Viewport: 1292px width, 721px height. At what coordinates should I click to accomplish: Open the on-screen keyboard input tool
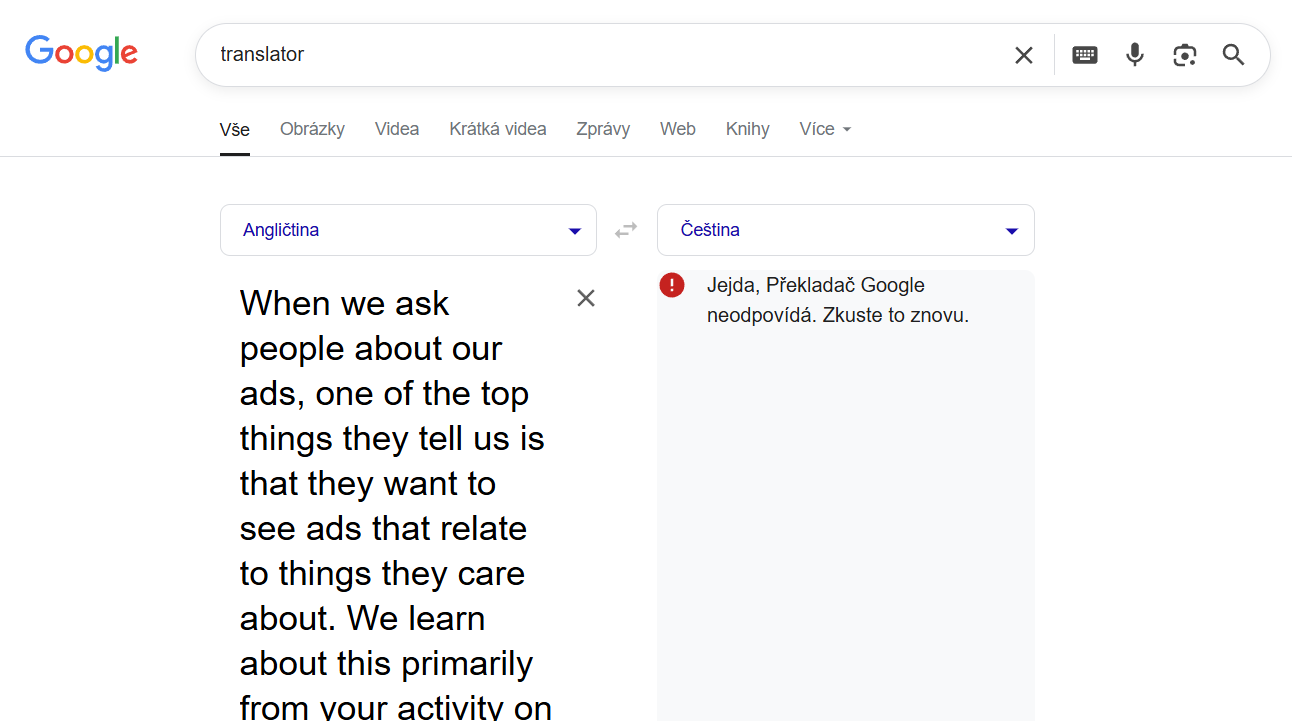pos(1084,55)
